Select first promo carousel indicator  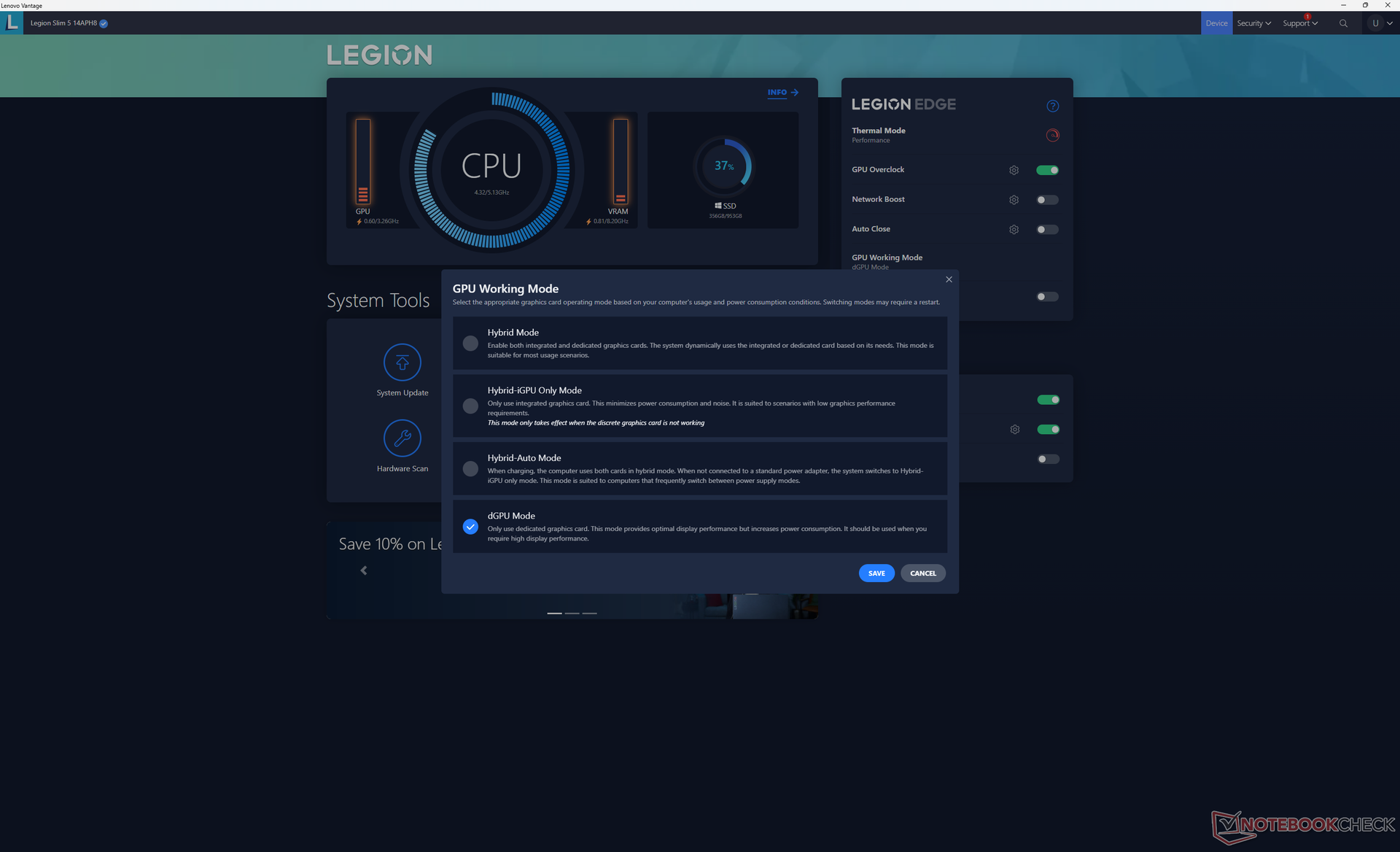coord(554,613)
